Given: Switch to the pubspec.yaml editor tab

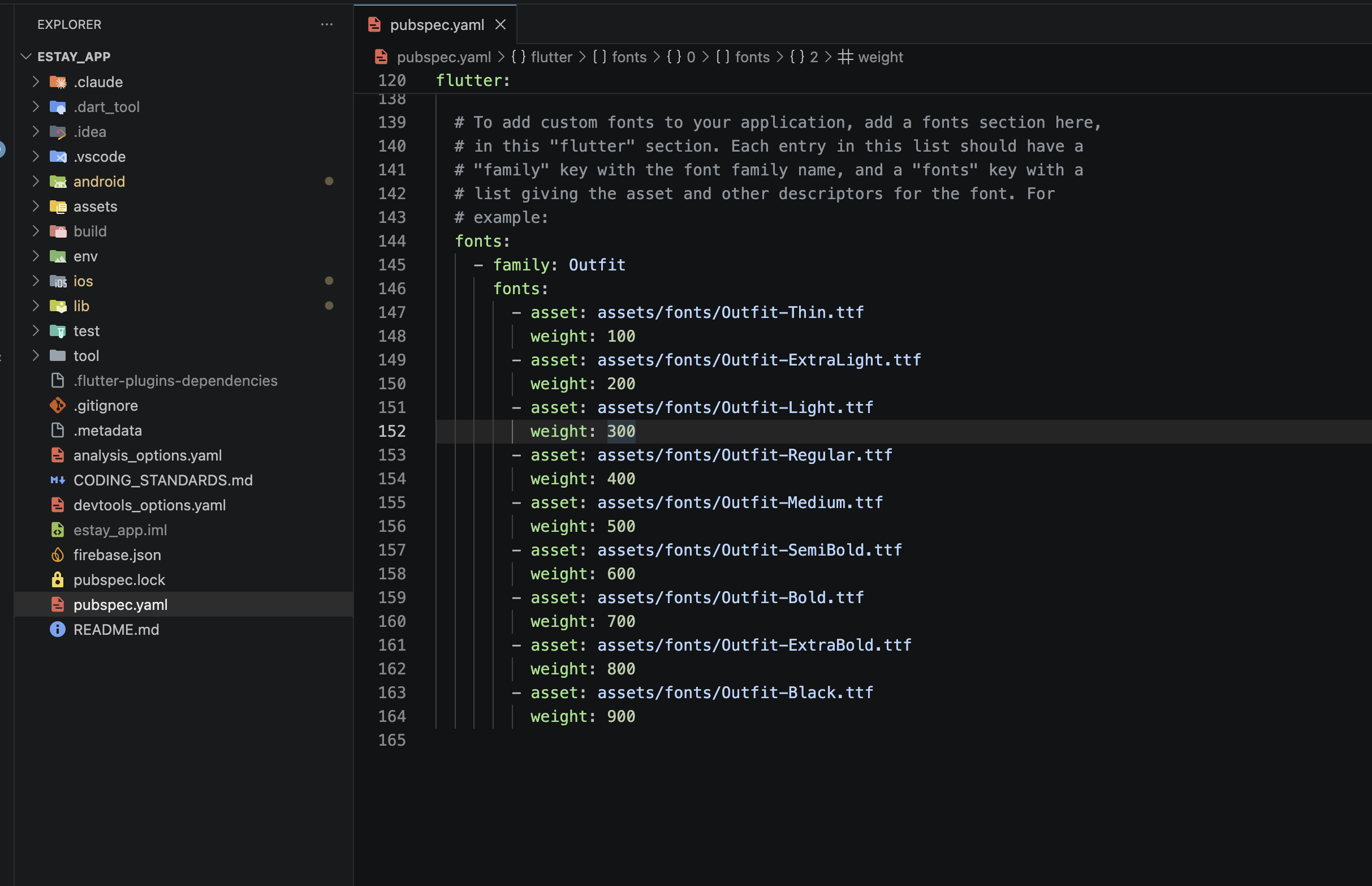Looking at the screenshot, I should point(437,25).
